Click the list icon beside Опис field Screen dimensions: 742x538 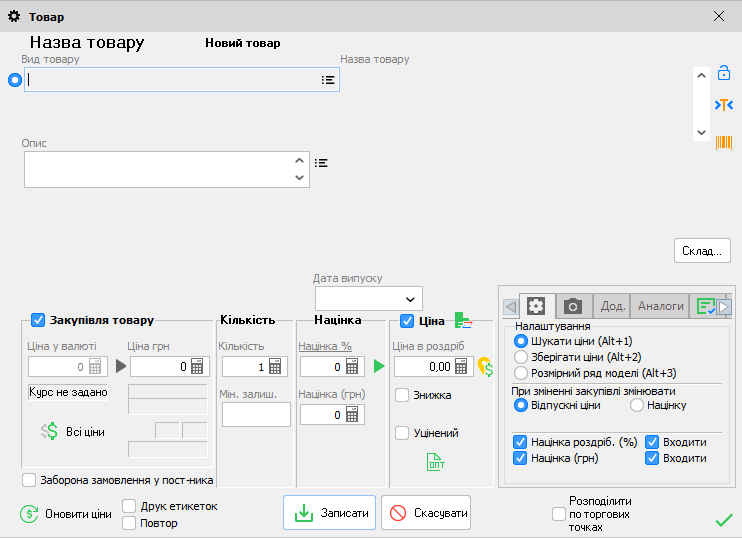tap(321, 162)
